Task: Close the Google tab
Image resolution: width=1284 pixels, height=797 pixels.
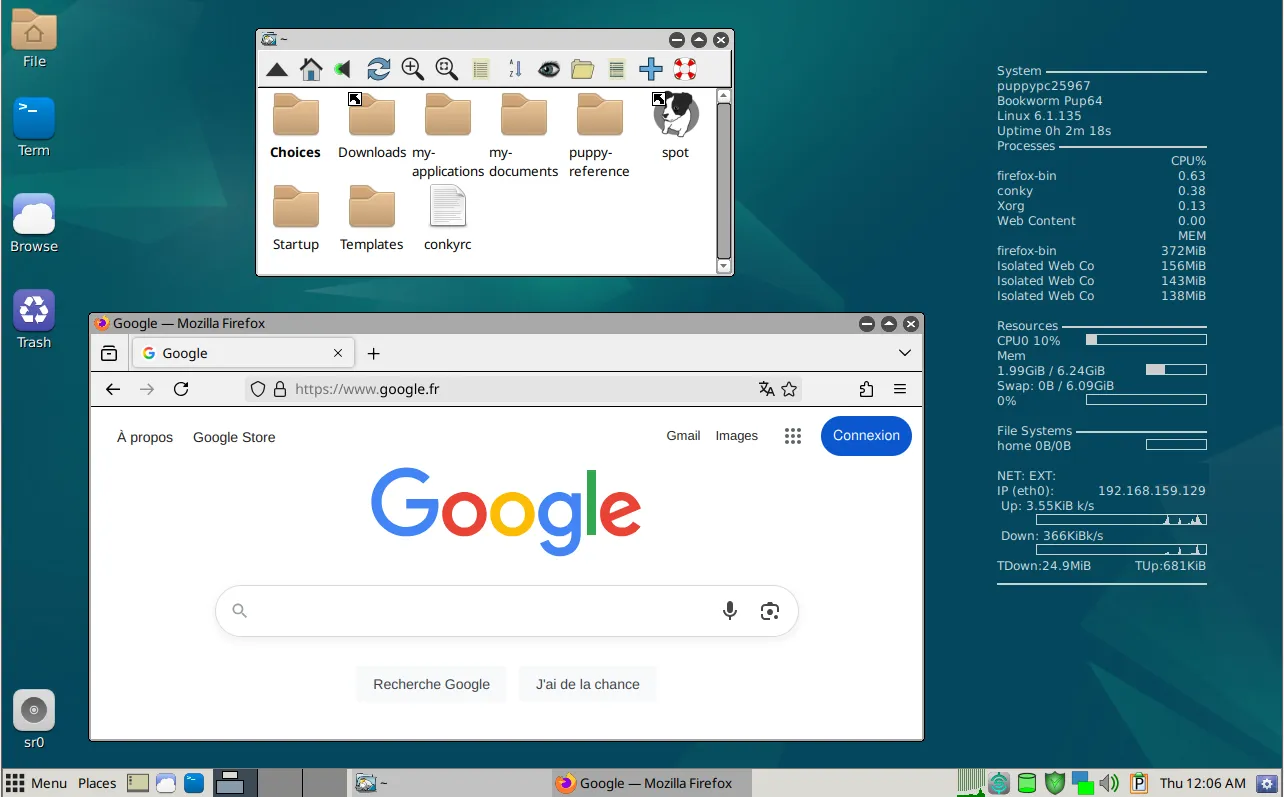Action: click(338, 353)
